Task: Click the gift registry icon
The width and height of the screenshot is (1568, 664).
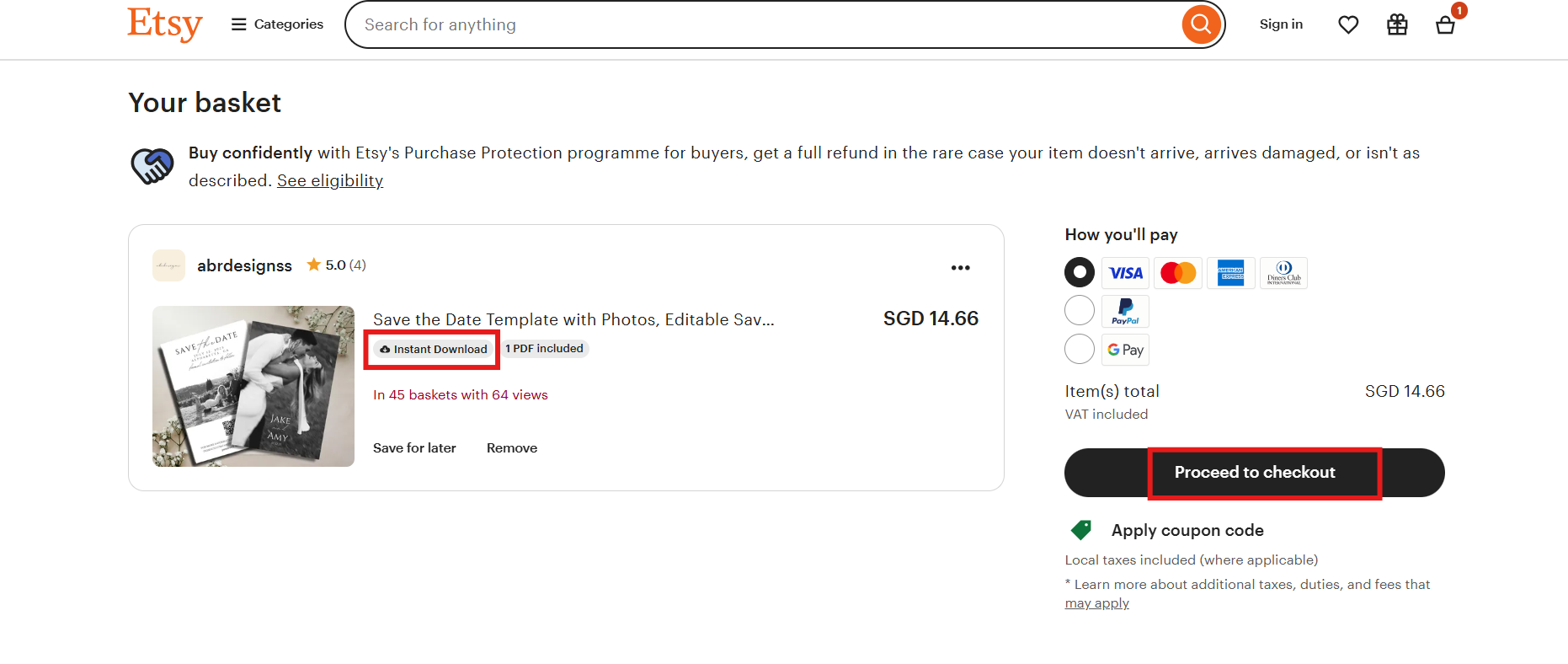Action: [1396, 24]
